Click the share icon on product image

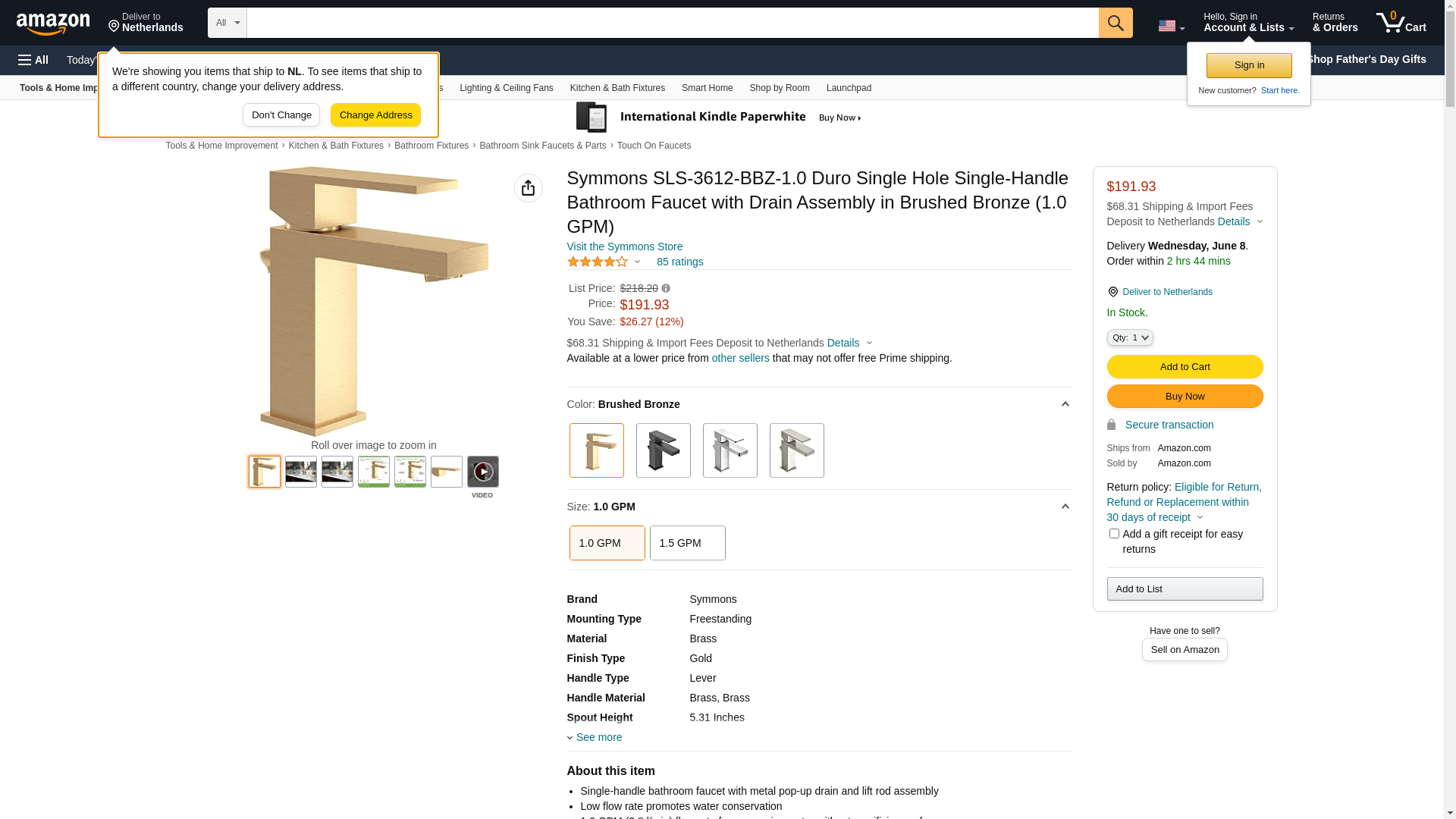pos(528,188)
